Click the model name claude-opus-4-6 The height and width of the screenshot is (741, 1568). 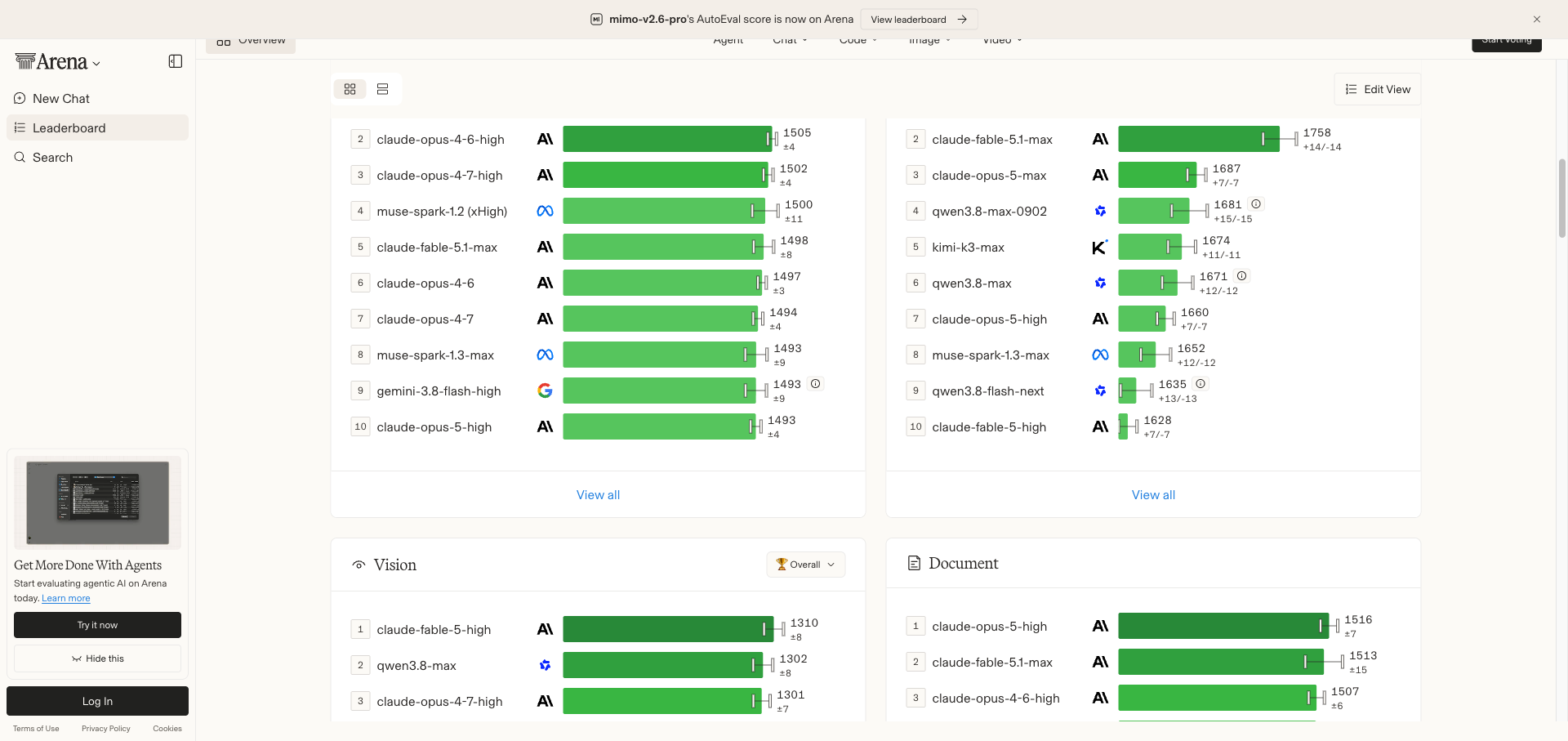tap(425, 283)
